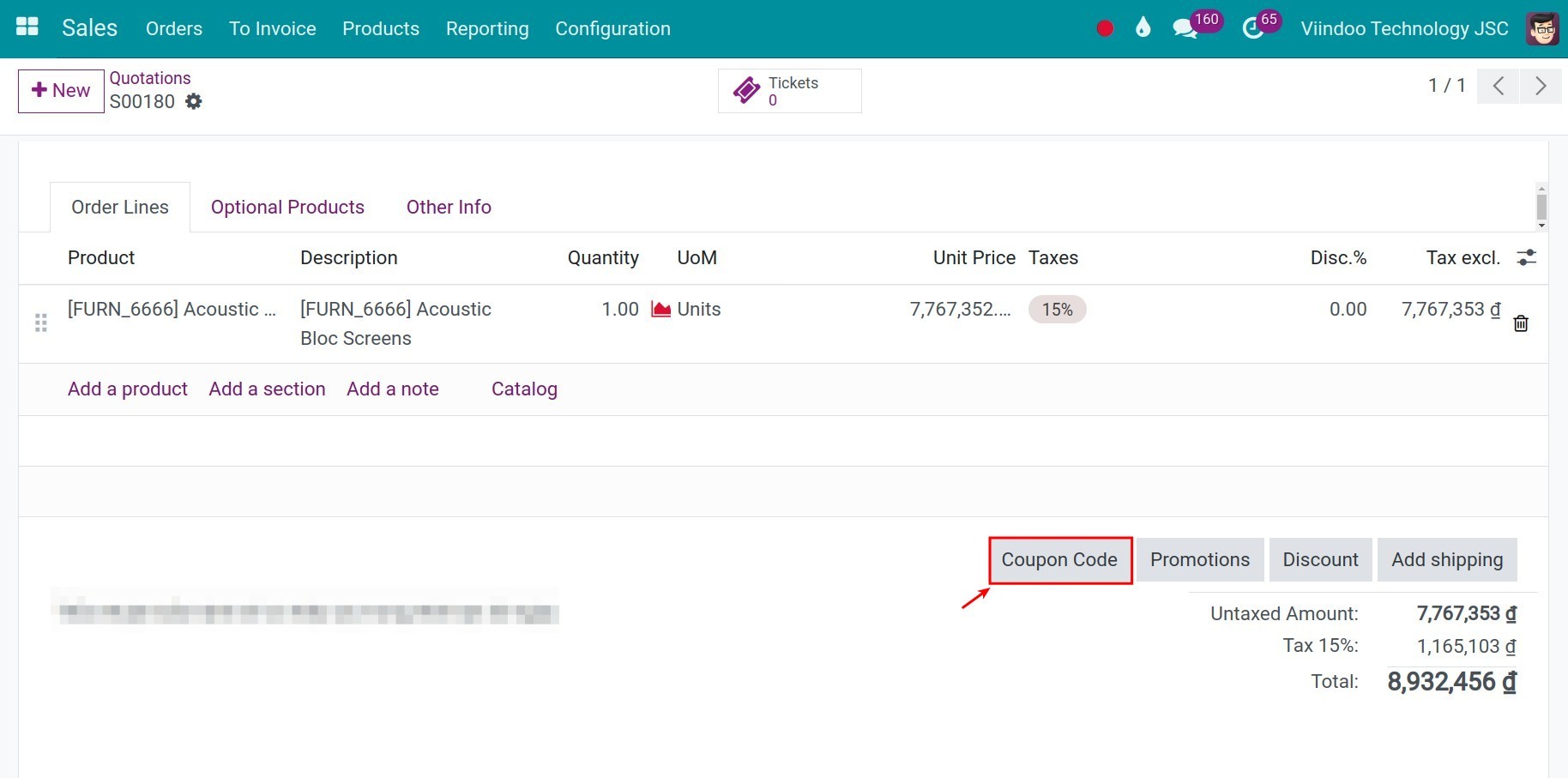Click the Quantity column header
The image size is (1568, 778).
click(603, 258)
